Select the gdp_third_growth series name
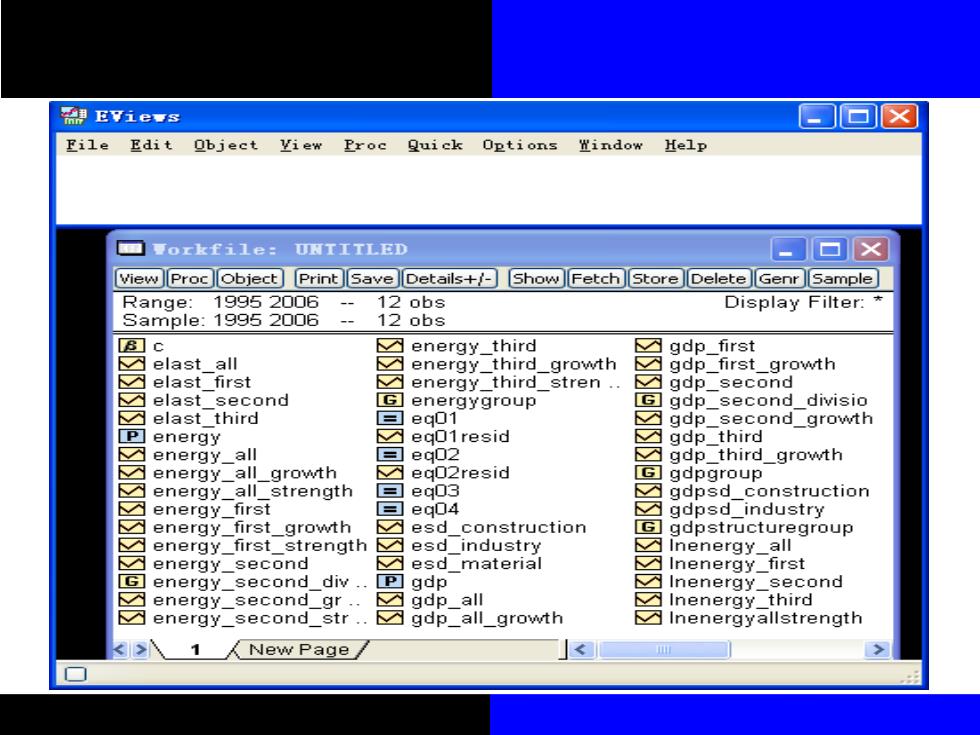This screenshot has height=735, width=980. [x=756, y=455]
